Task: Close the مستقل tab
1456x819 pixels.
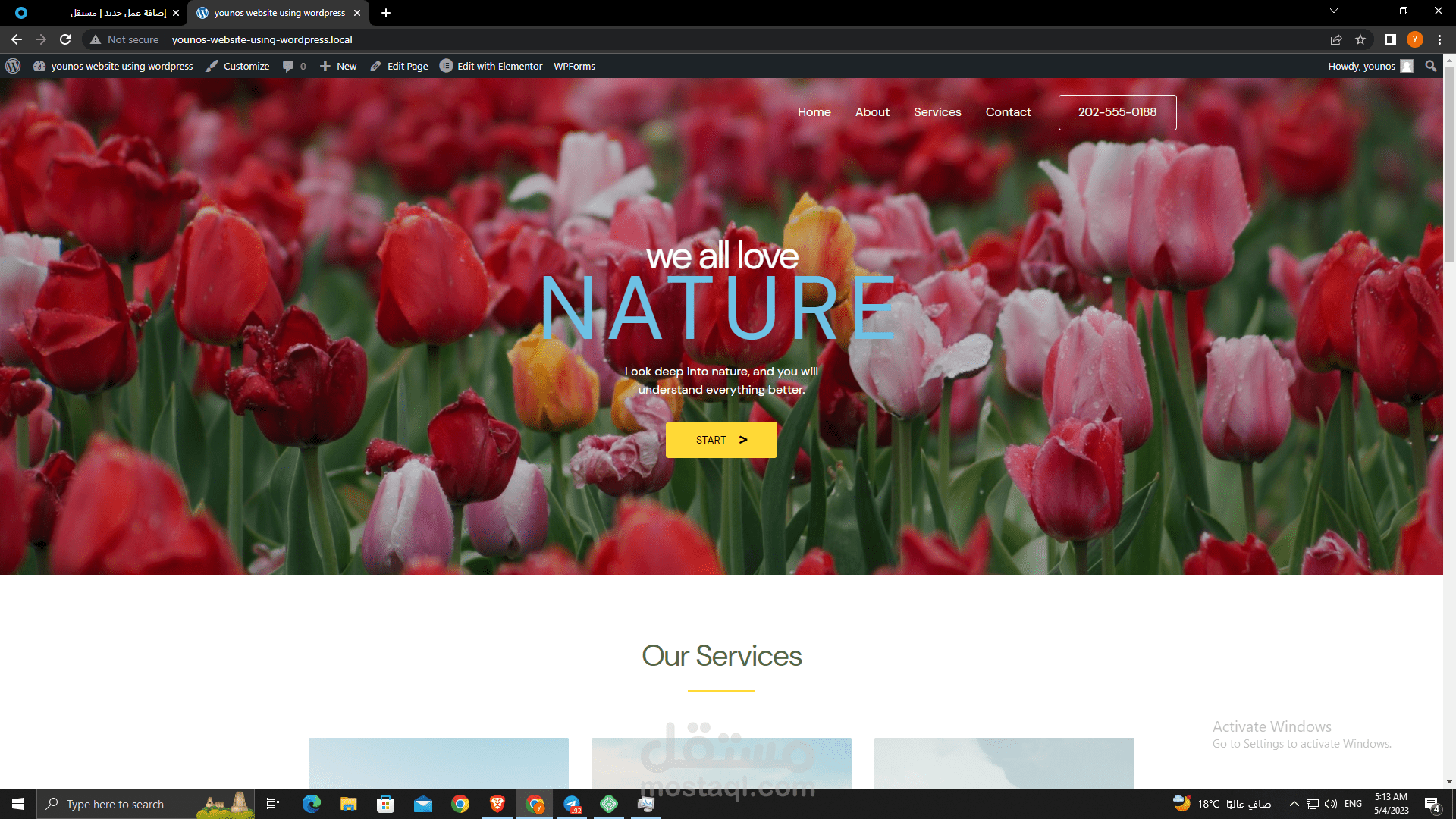Action: pos(175,13)
